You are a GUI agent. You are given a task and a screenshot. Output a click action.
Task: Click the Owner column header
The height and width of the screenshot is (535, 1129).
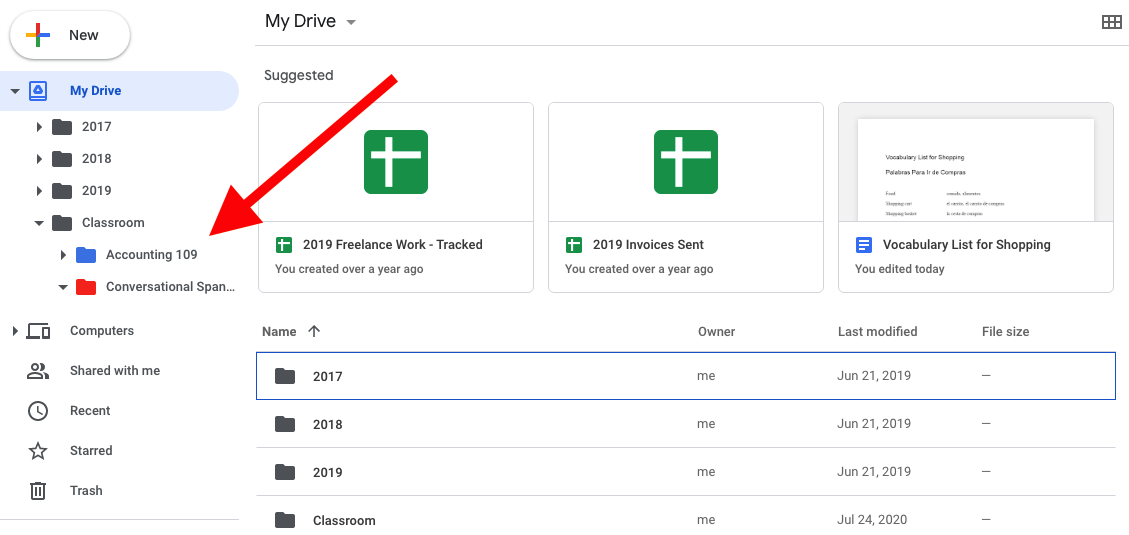[716, 332]
